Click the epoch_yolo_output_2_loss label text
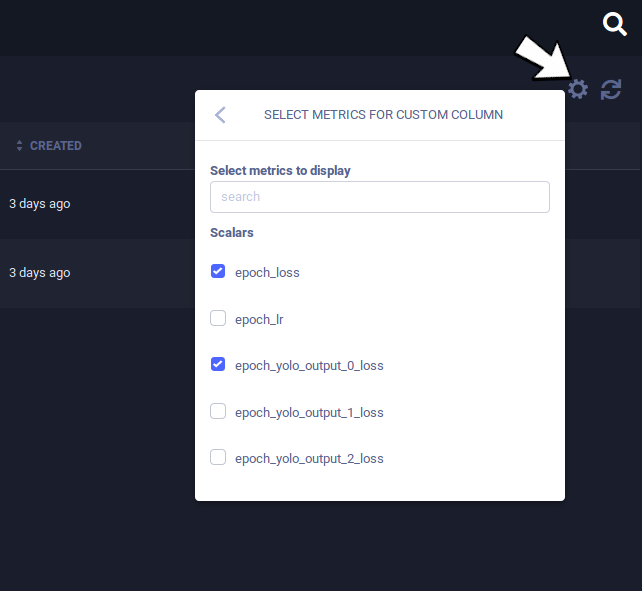Viewport: 642px width, 591px height. pos(309,459)
